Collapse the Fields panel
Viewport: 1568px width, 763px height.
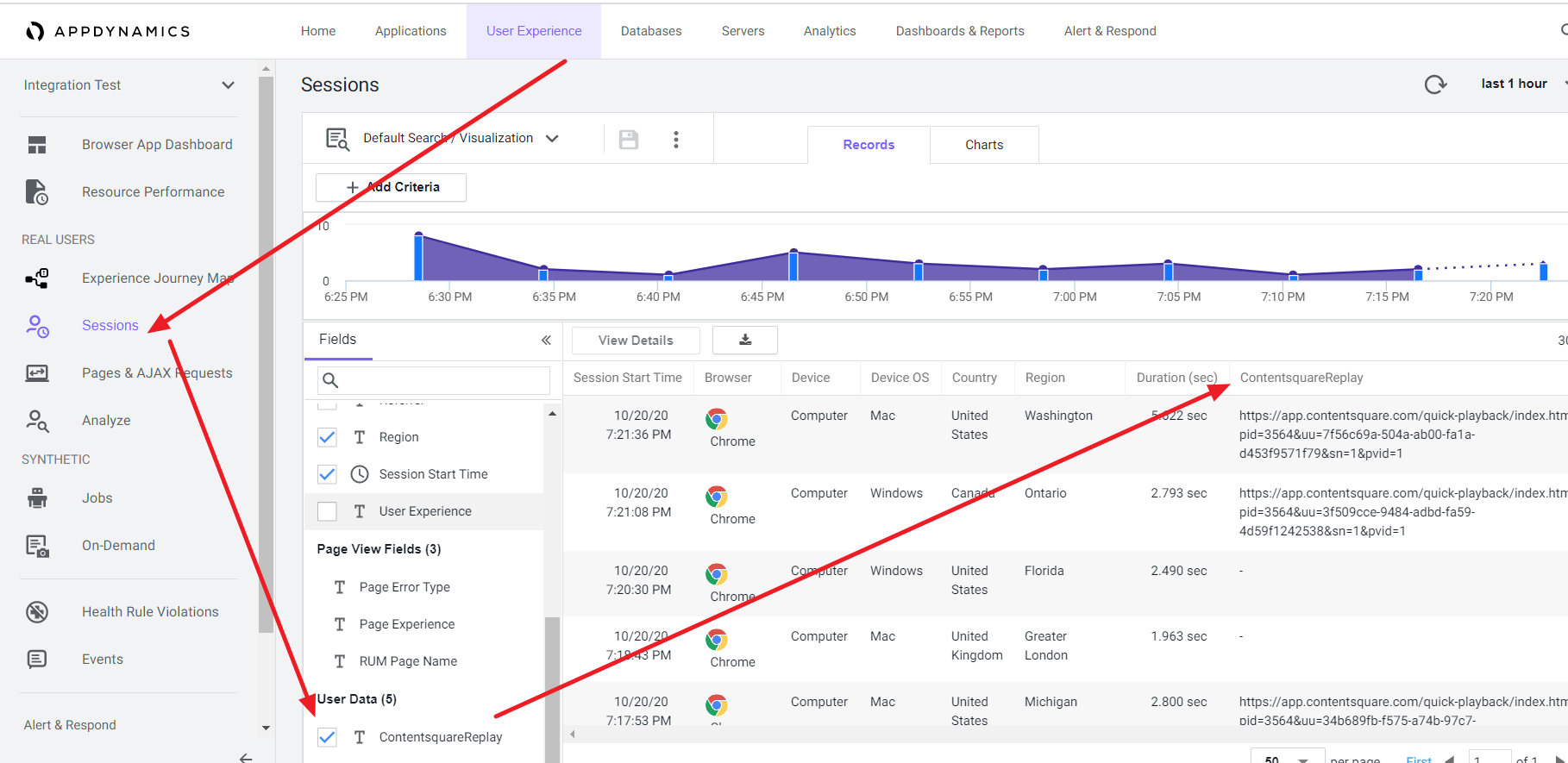(x=546, y=340)
